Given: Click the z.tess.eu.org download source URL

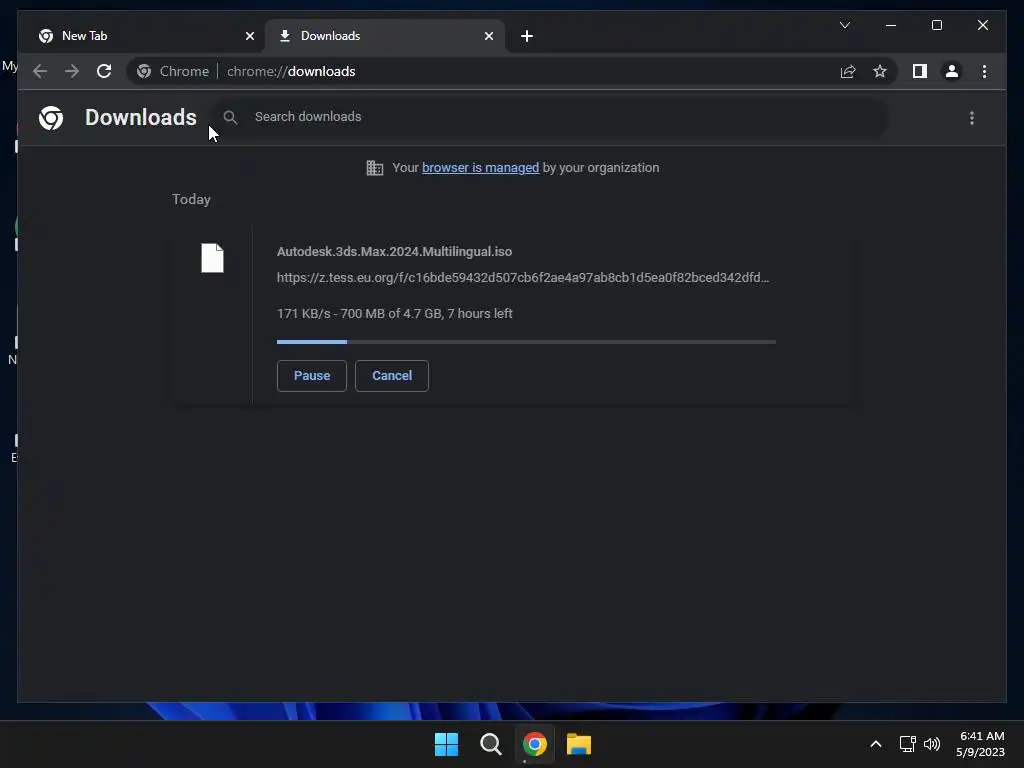Looking at the screenshot, I should point(522,278).
